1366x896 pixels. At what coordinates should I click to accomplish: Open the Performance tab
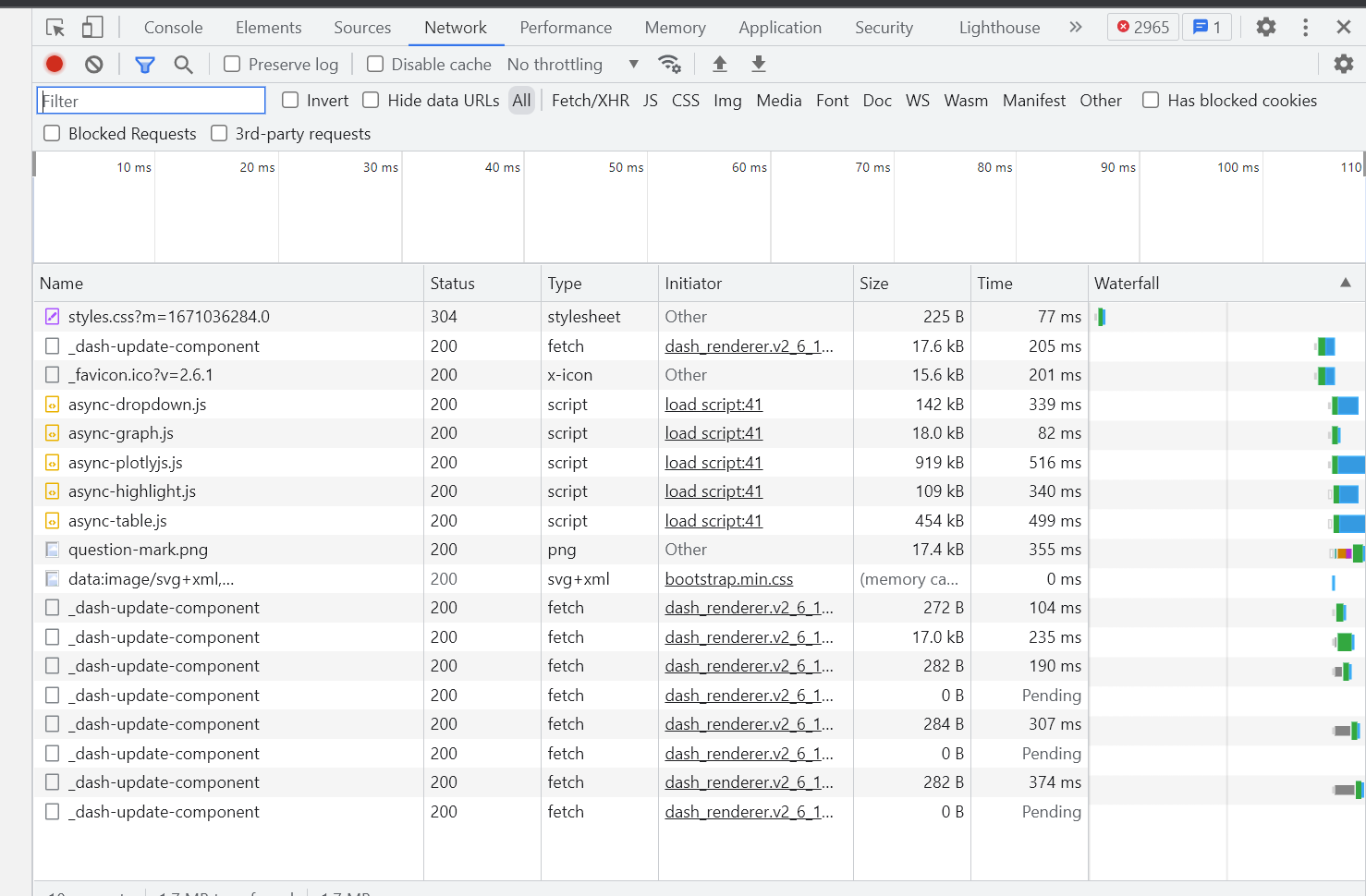click(566, 28)
